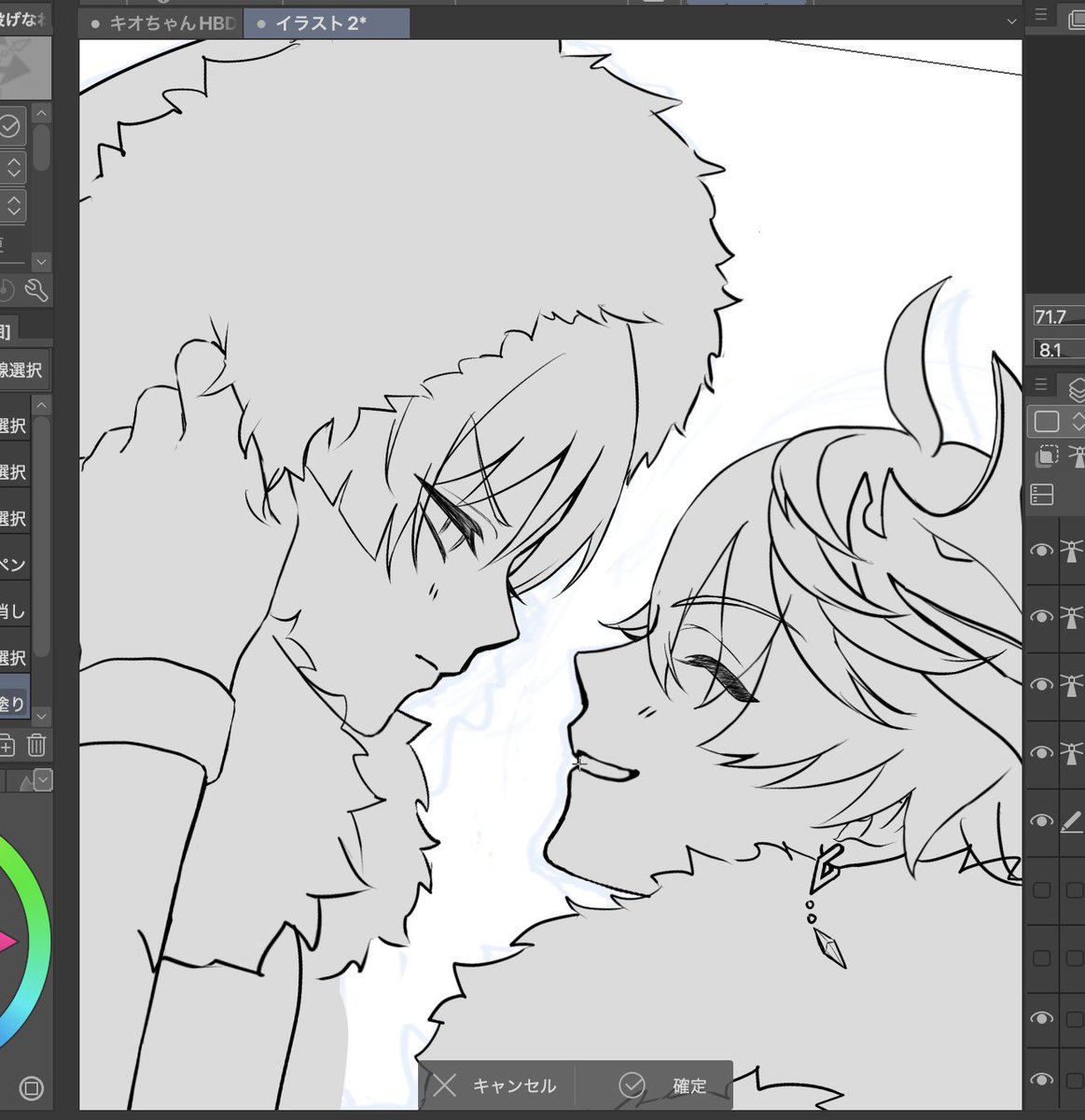Screen dimensions: 1085x1120
Task: Open the color panel dropdown arrow
Action: [x=43, y=779]
